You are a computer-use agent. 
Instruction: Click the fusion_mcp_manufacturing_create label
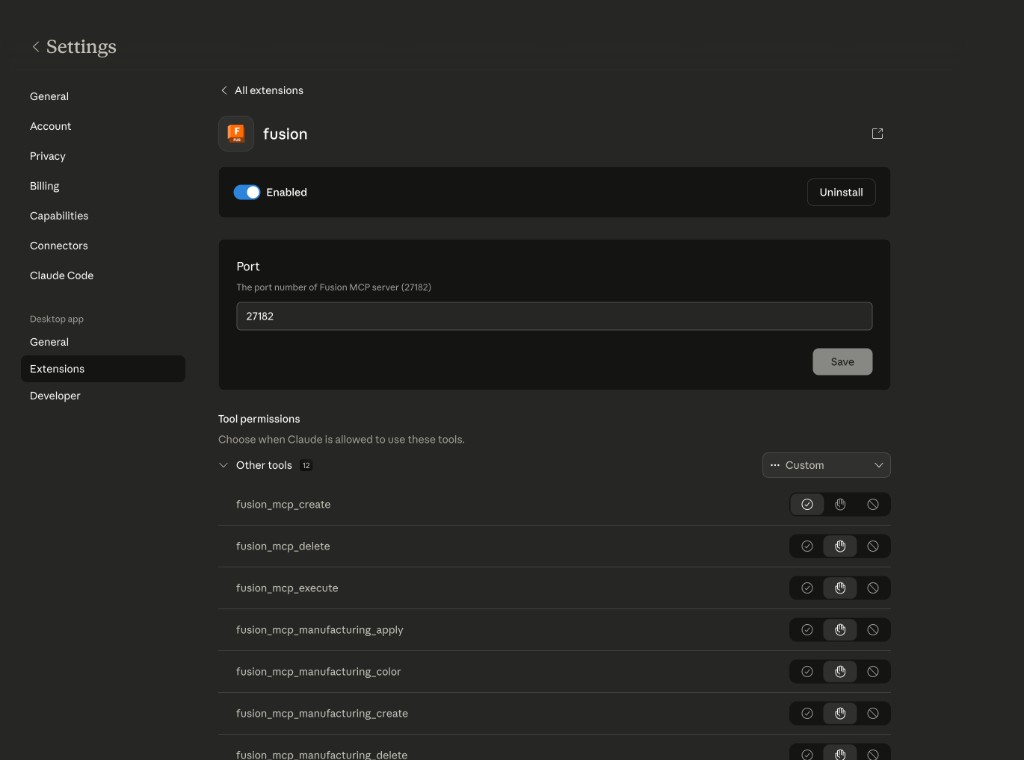pyautogui.click(x=322, y=713)
